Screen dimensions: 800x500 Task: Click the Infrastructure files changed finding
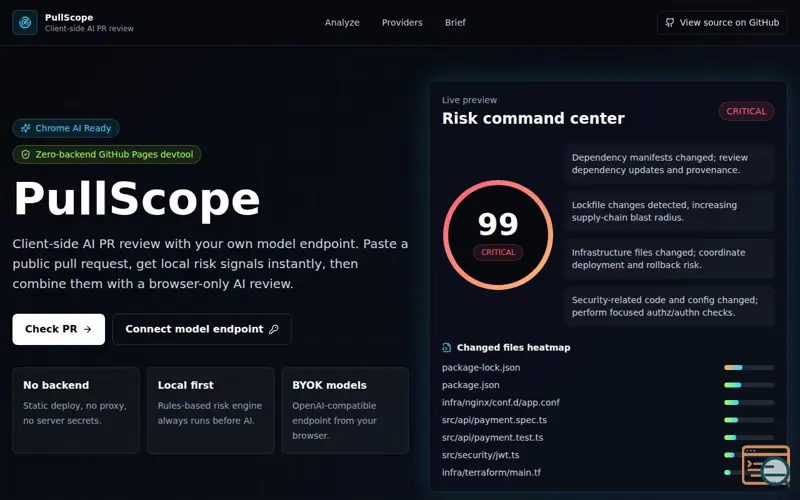pos(669,259)
